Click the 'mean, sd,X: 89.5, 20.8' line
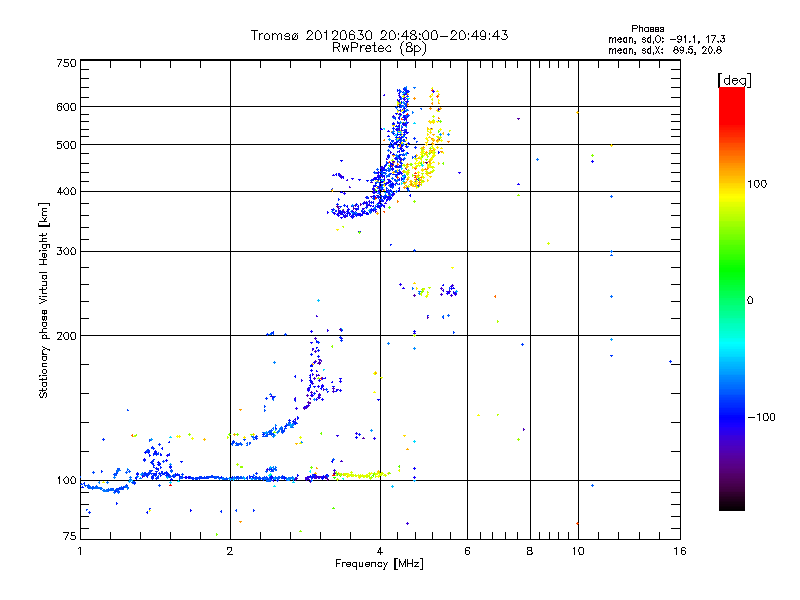This screenshot has width=800, height=600. tap(665, 50)
